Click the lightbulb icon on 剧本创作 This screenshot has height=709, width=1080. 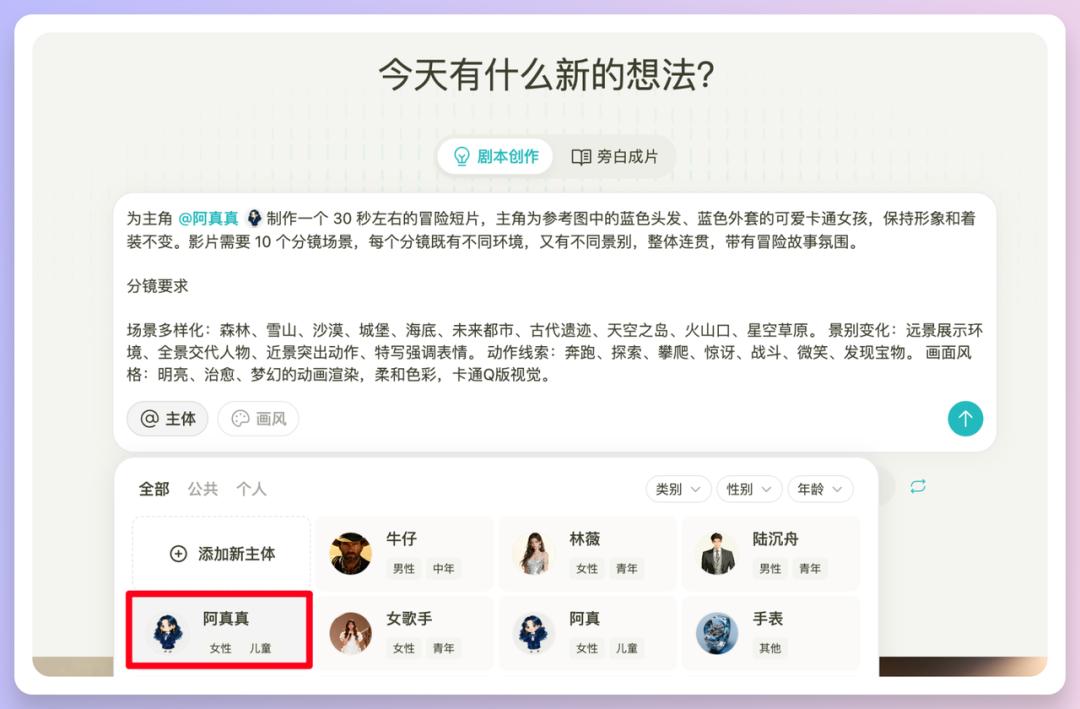coord(461,156)
